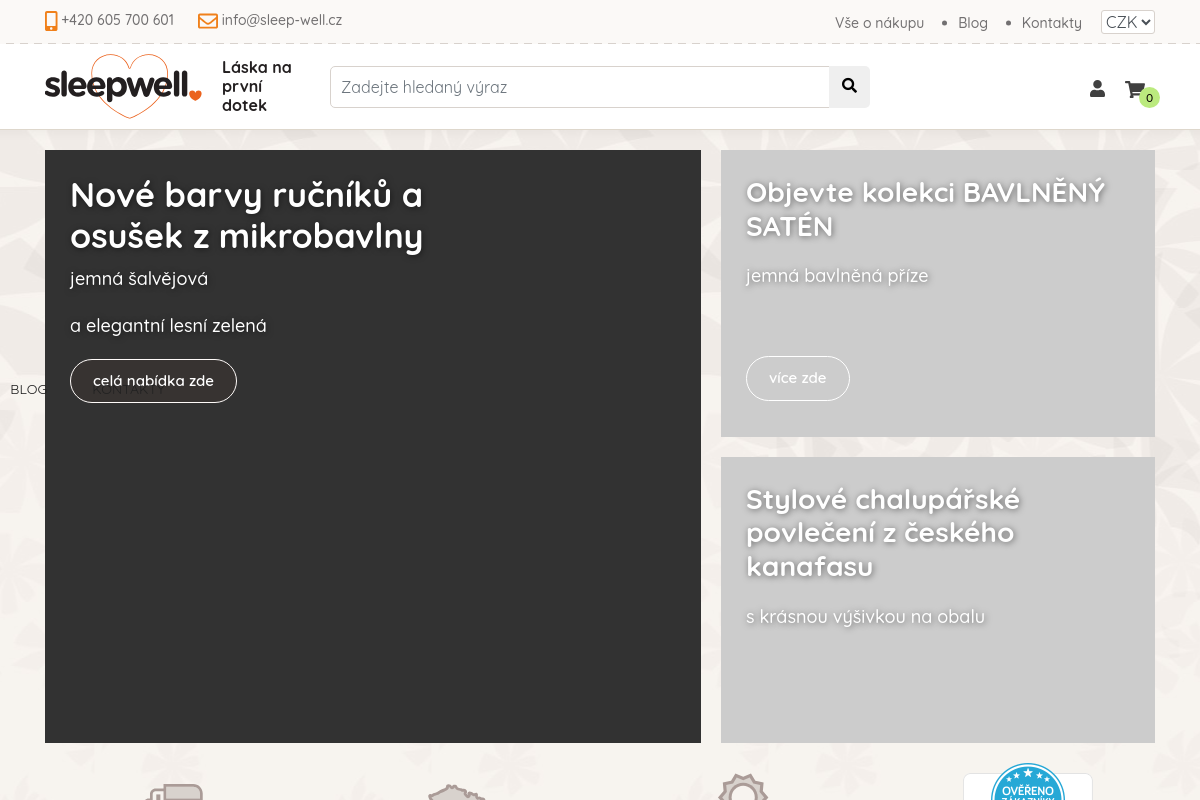Open Stylové chalupářské povlečení banner heading
1200x800 pixels.
(883, 532)
